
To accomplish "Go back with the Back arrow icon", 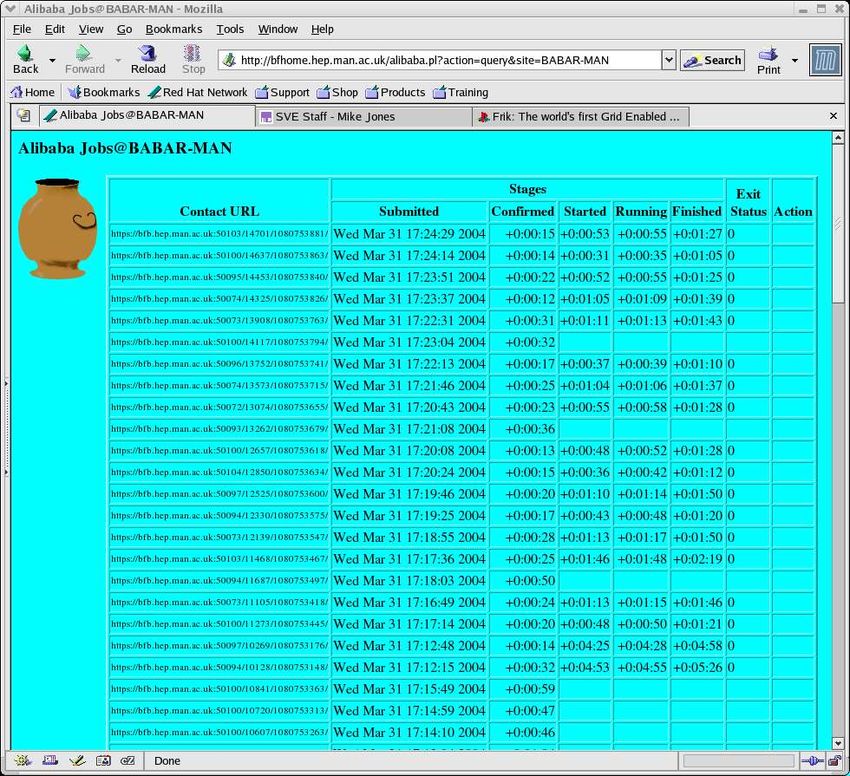I will click(x=25, y=53).
